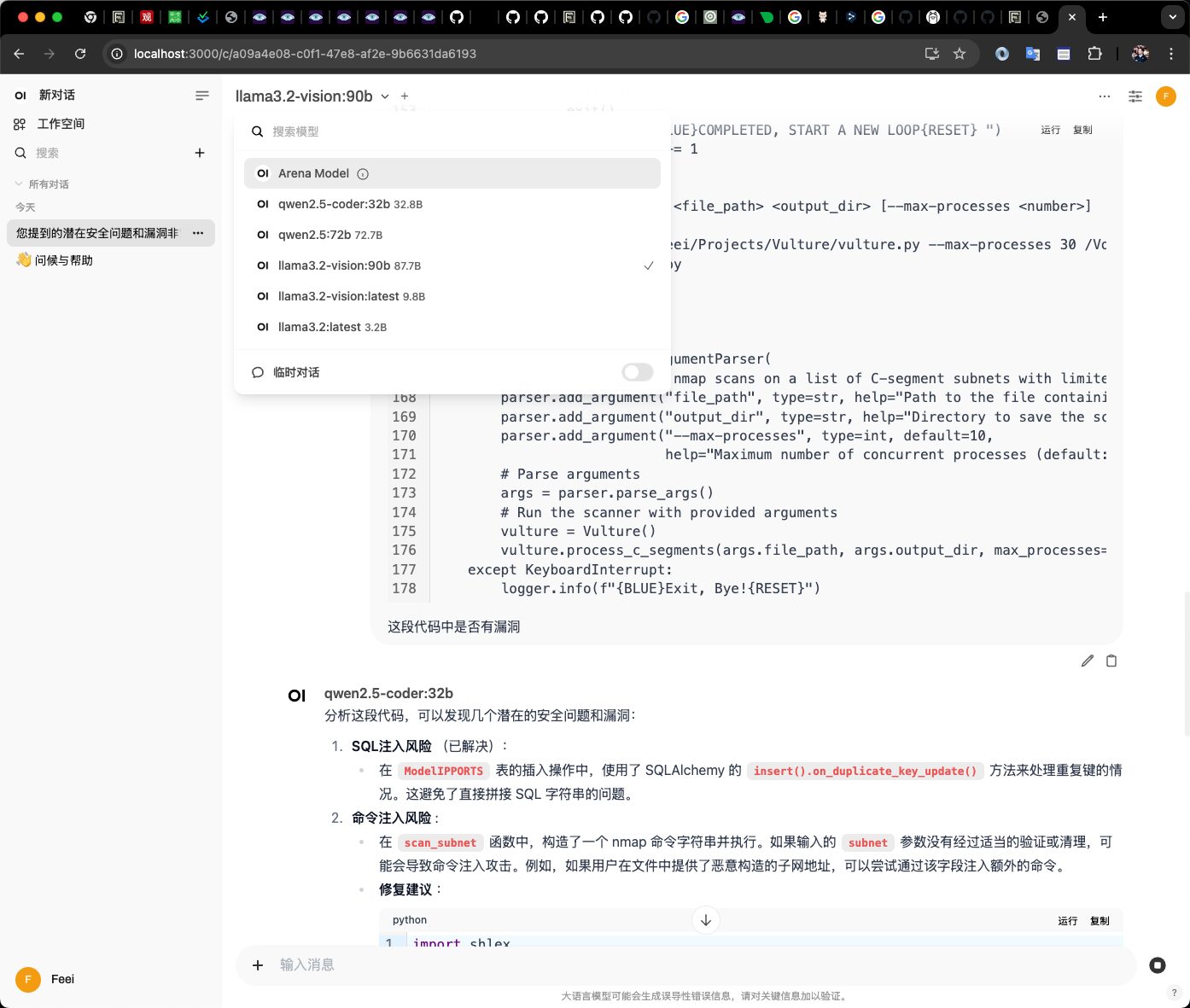Click the scan_subnet inline code

coord(440,842)
